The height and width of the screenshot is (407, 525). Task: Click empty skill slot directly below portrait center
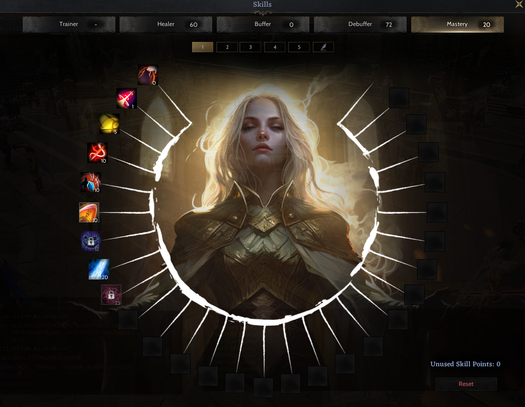point(263,387)
